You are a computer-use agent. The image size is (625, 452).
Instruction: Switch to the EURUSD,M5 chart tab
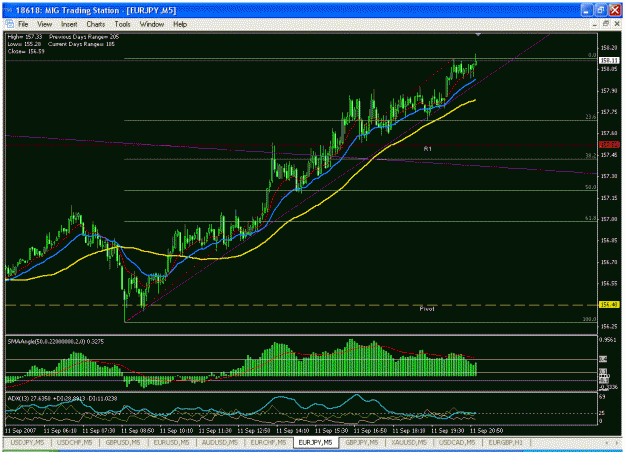171,442
